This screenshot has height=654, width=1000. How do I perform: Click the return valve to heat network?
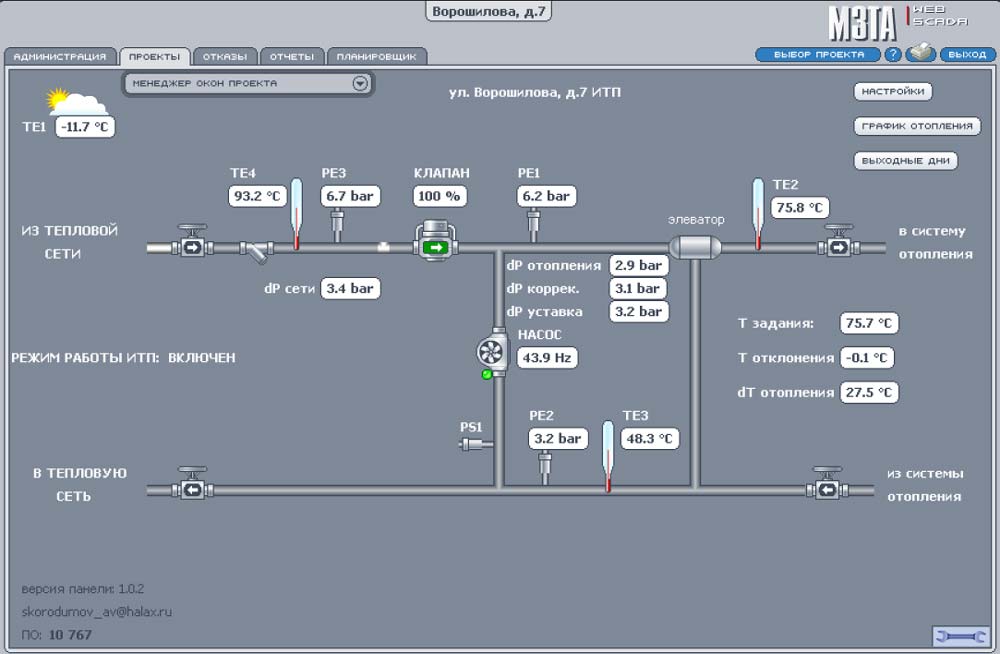pos(192,484)
